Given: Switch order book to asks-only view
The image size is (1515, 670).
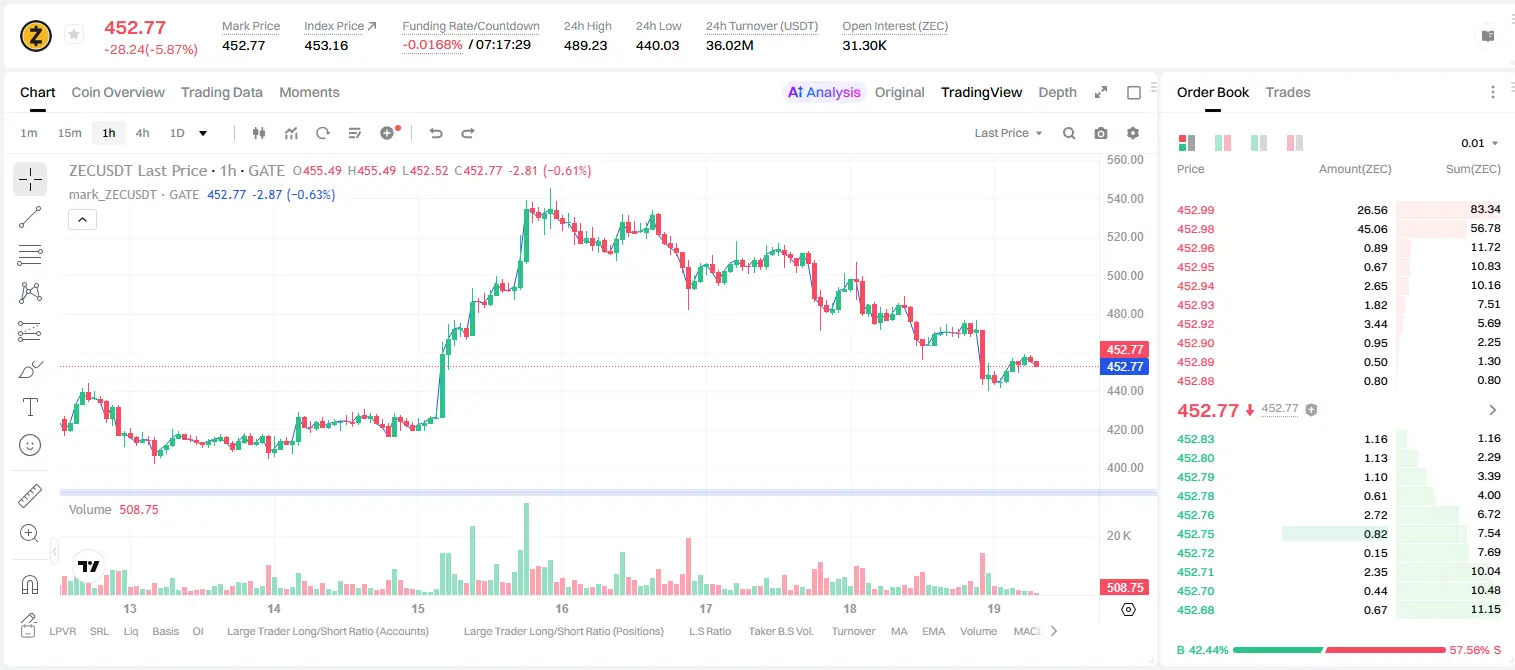Looking at the screenshot, I should click(1295, 143).
